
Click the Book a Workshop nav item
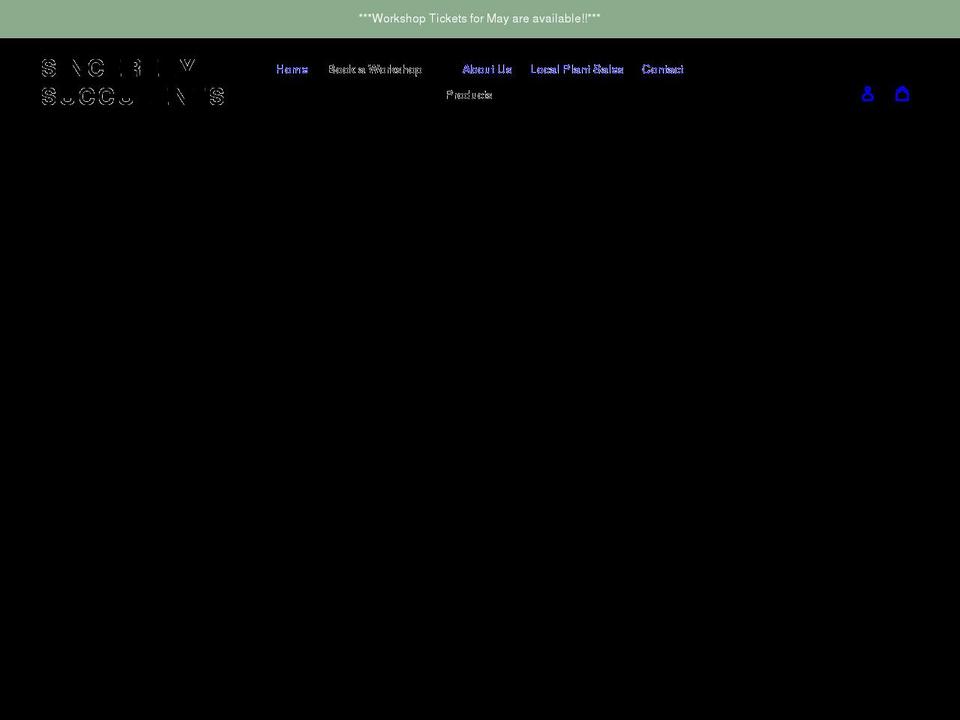(375, 69)
